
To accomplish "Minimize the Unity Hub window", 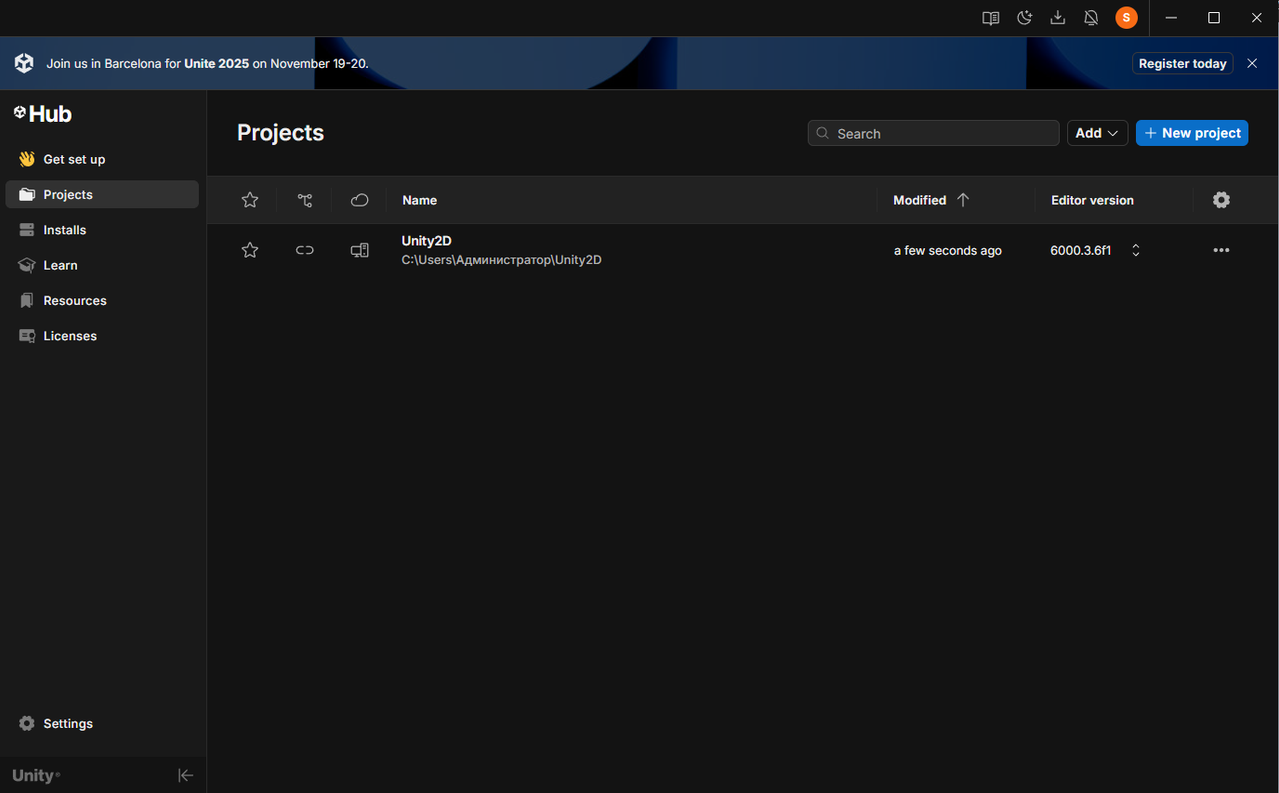I will coord(1171,18).
